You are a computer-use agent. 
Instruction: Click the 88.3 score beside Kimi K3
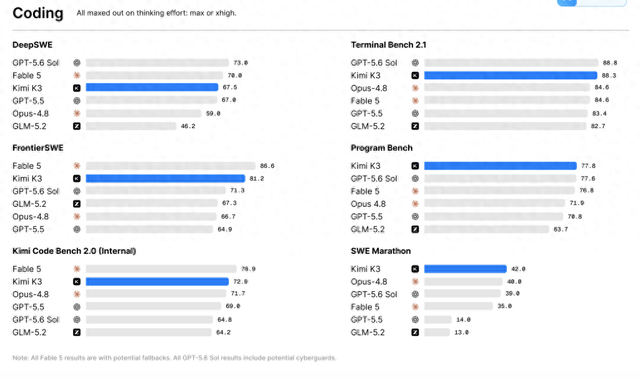click(x=609, y=75)
